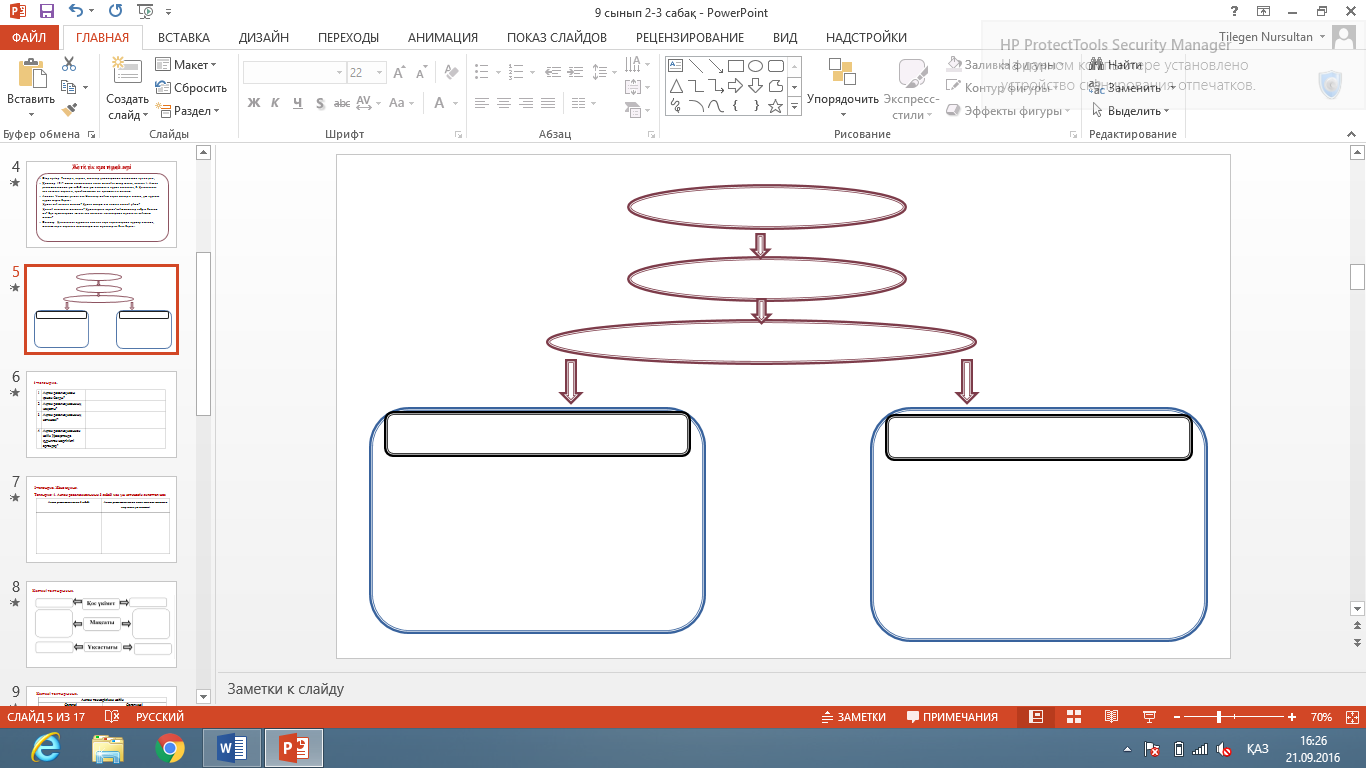Open the font color dropdown arrow
This screenshot has width=1366, height=768.
[454, 103]
